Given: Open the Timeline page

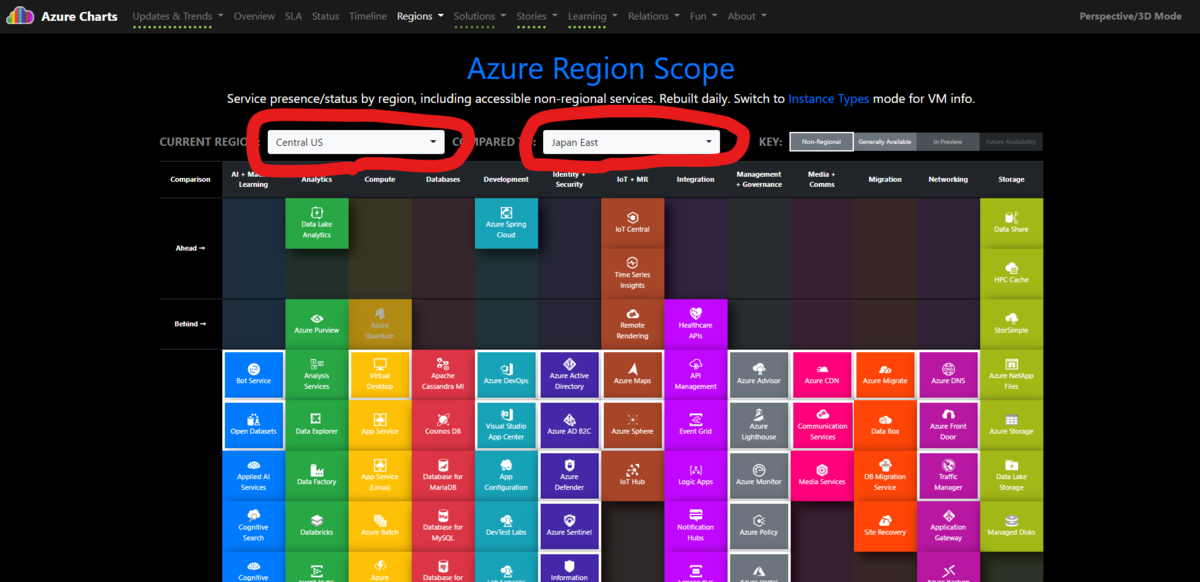Looking at the screenshot, I should [x=368, y=16].
